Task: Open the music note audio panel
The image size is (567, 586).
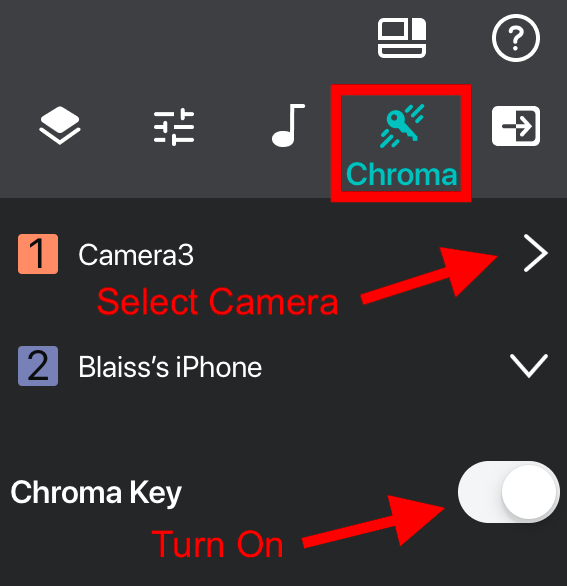Action: tap(288, 125)
